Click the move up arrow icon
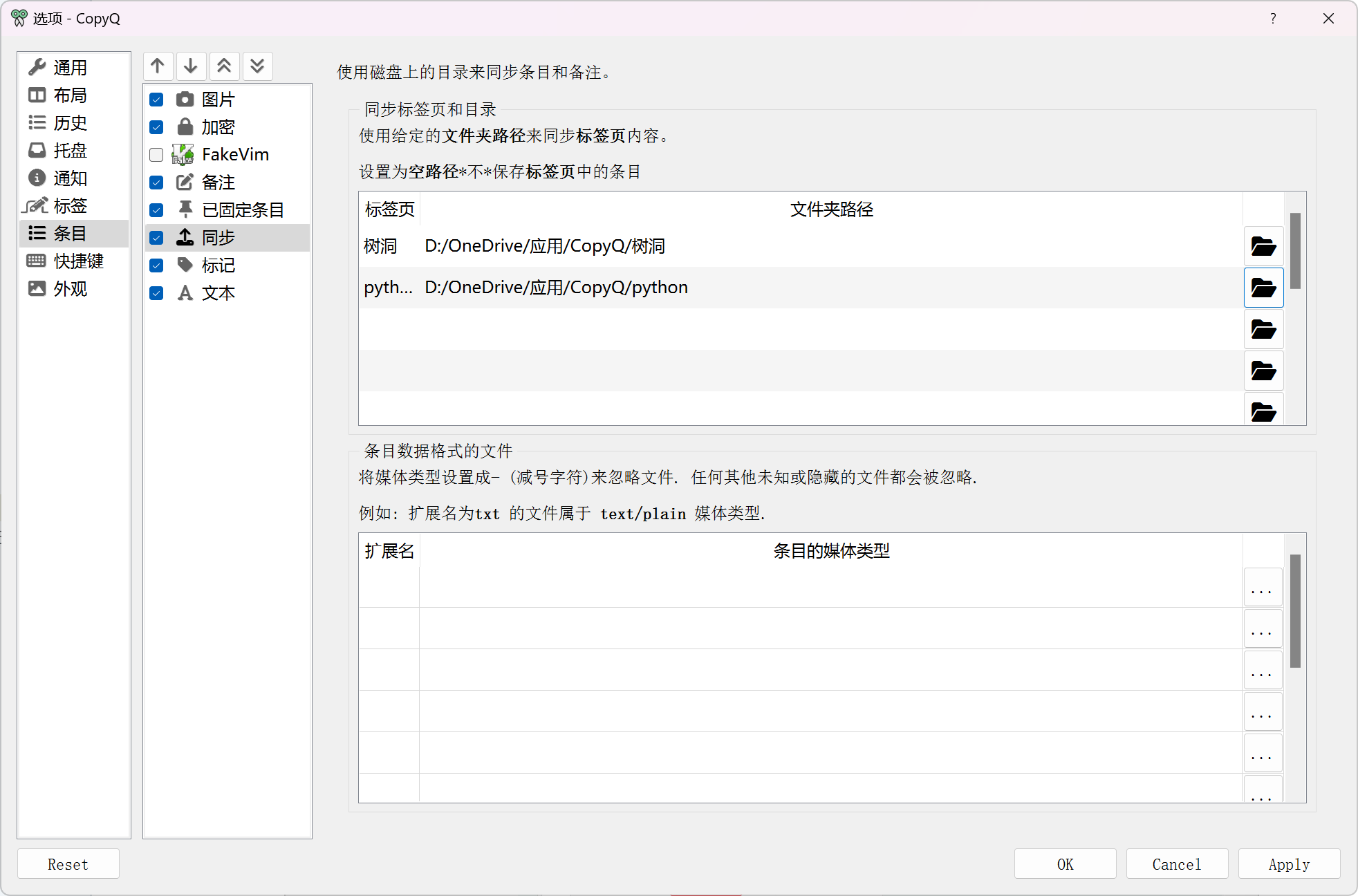 pyautogui.click(x=158, y=66)
